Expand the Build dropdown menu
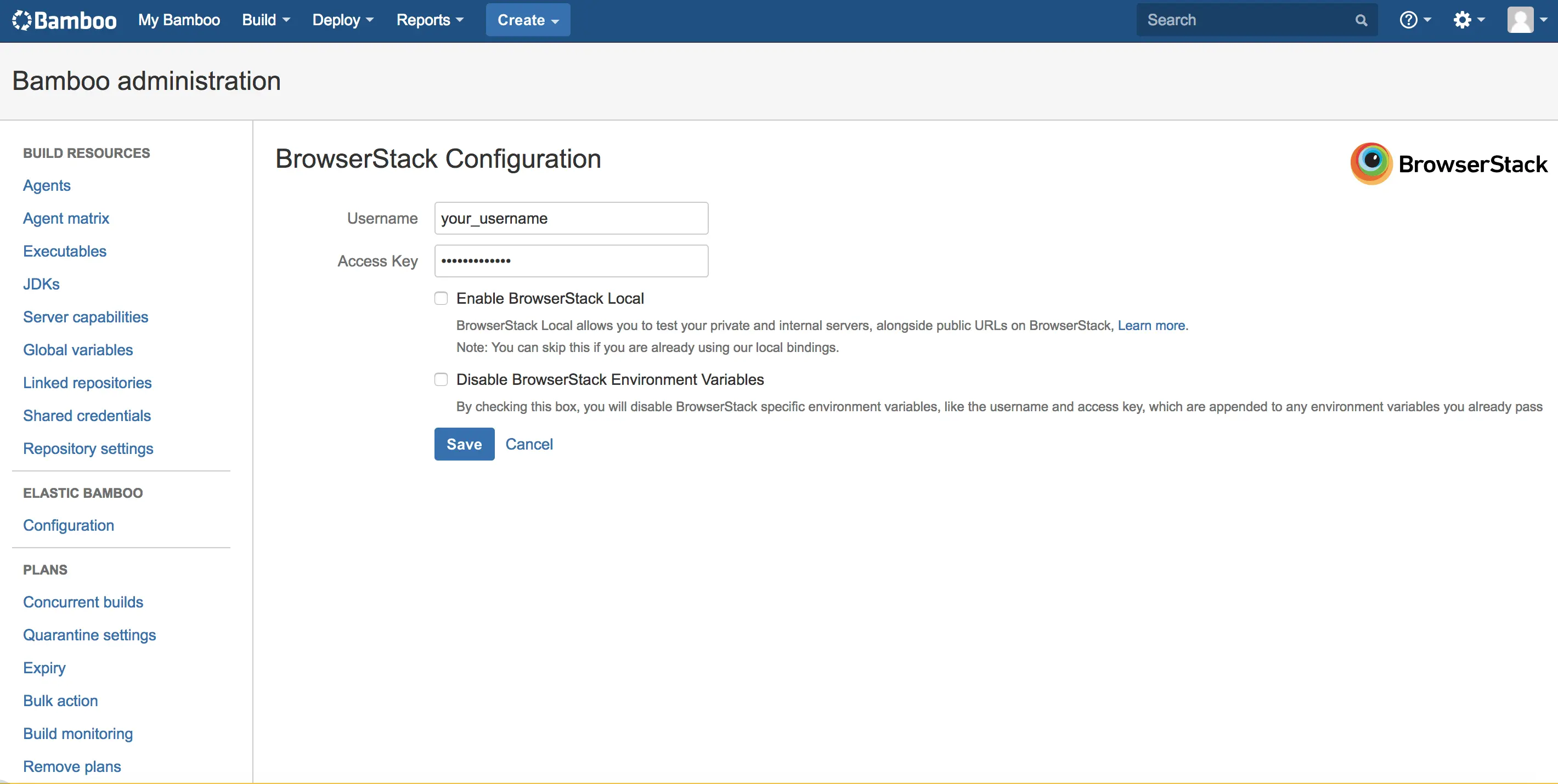 click(266, 20)
